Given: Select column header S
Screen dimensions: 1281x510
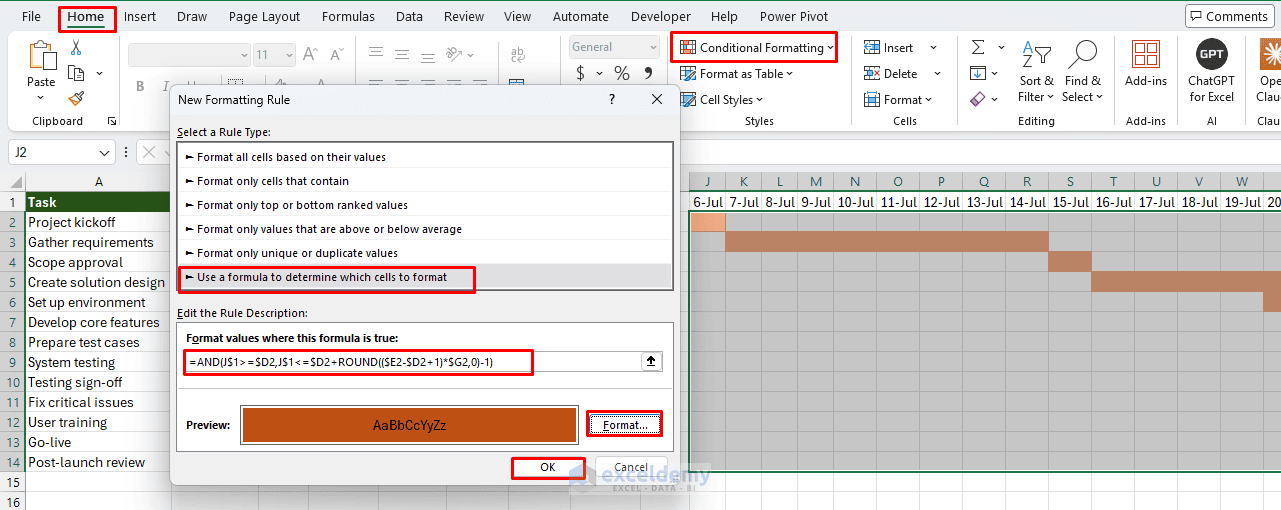Looking at the screenshot, I should click(x=1070, y=181).
